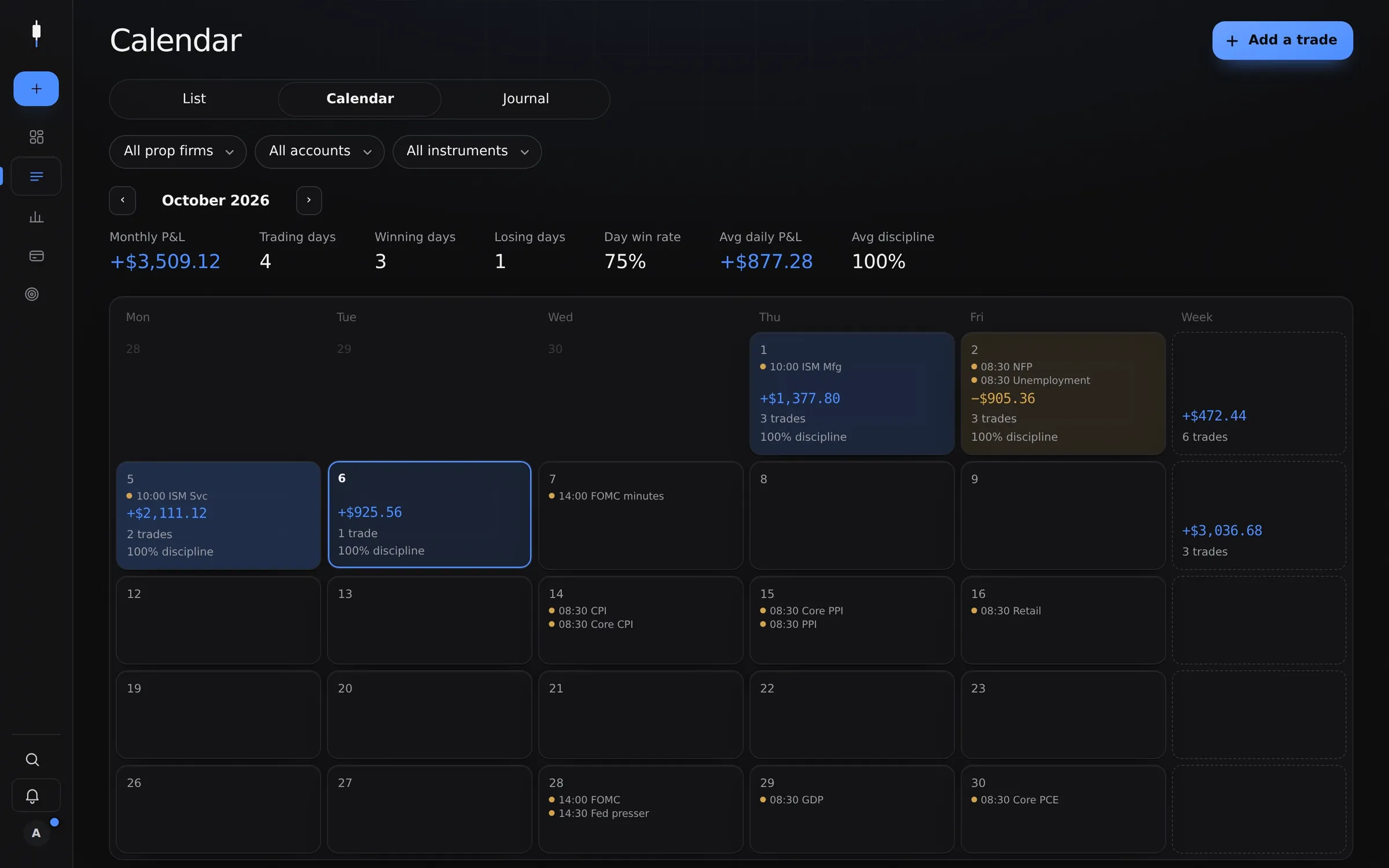Open October 15 PPI day cell
Viewport: 1389px width, 868px height.
tap(852, 620)
